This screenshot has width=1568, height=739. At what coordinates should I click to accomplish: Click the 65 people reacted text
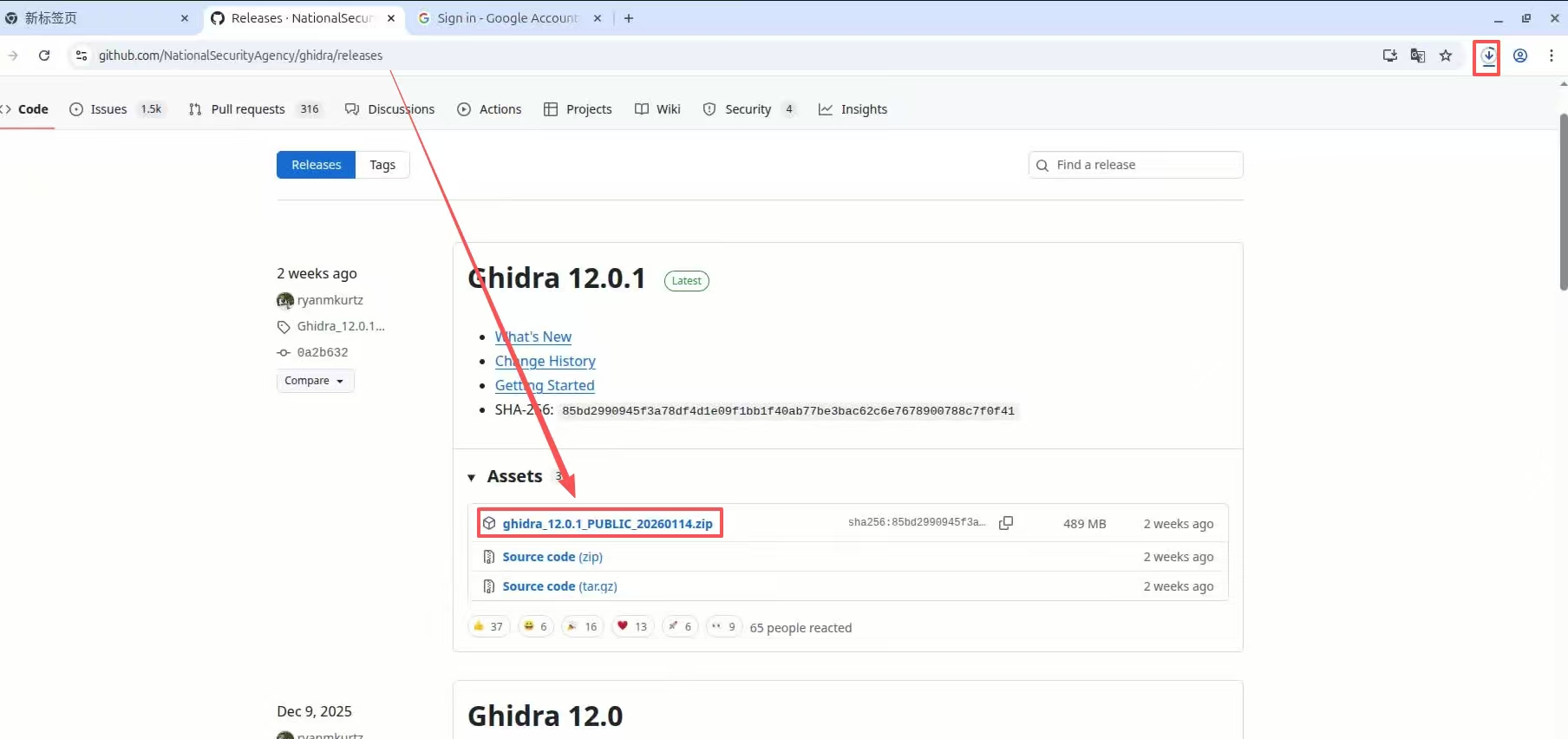800,628
